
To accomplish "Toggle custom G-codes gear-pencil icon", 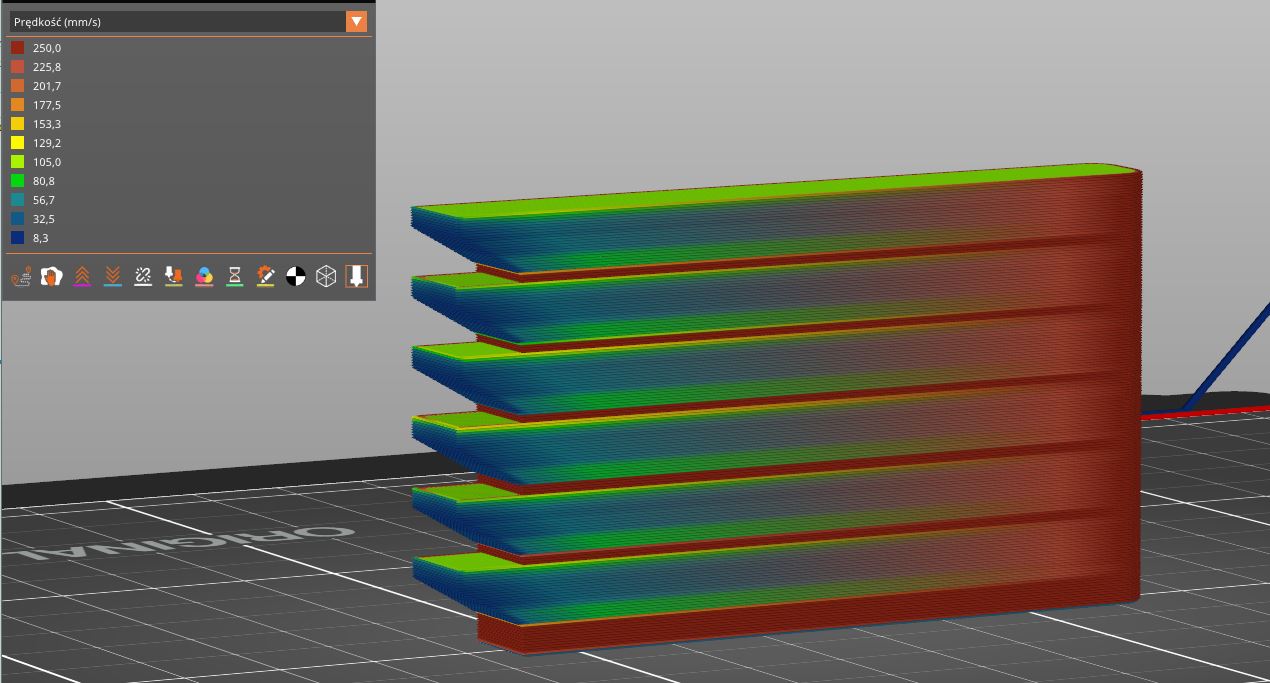I will [x=265, y=277].
